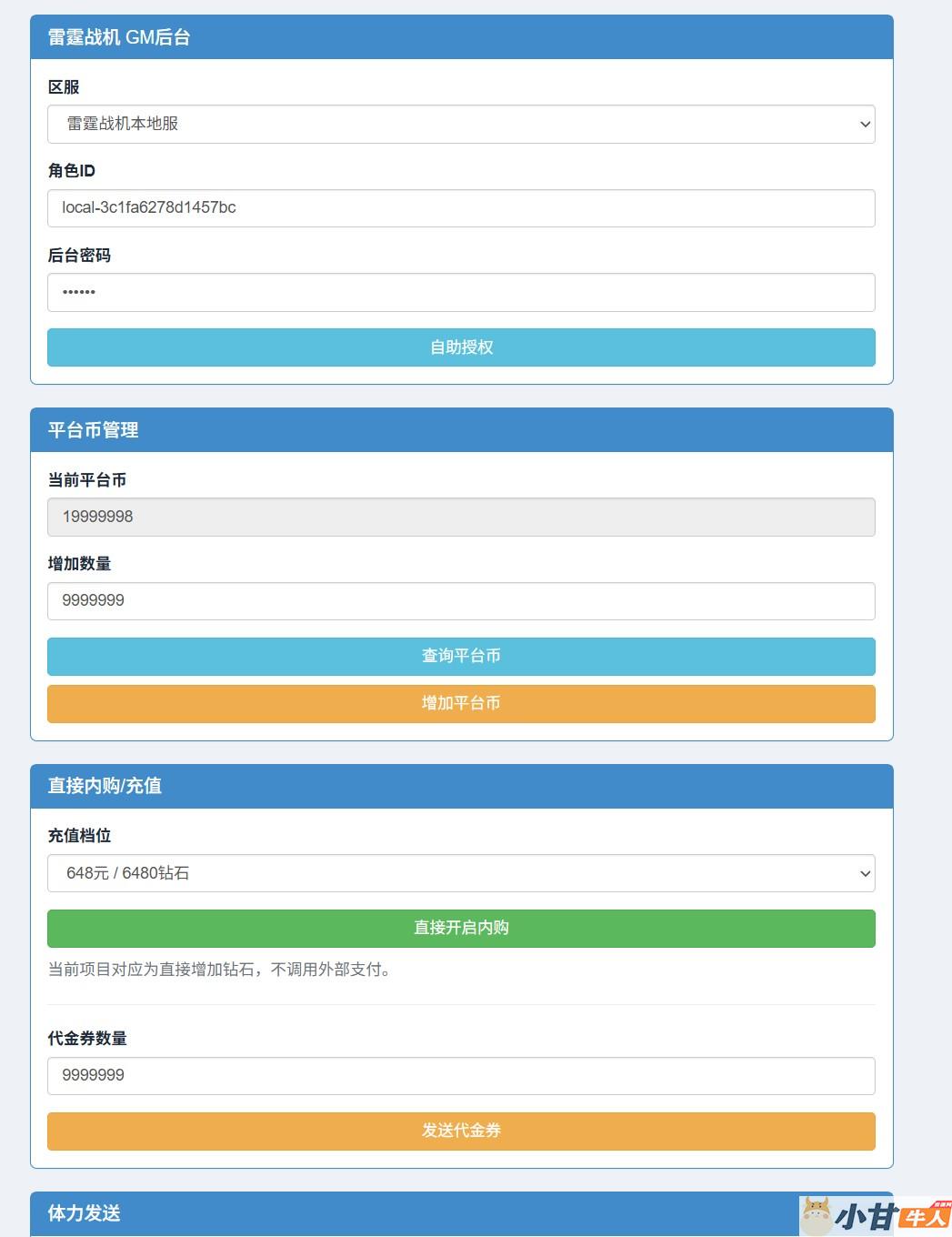This screenshot has height=1237, width=952.
Task: Open the 充值档位 dropdown
Action: 461,873
